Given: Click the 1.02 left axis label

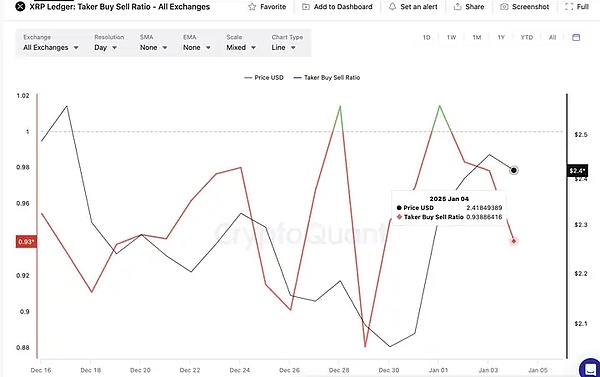Looking at the screenshot, I should [23, 96].
